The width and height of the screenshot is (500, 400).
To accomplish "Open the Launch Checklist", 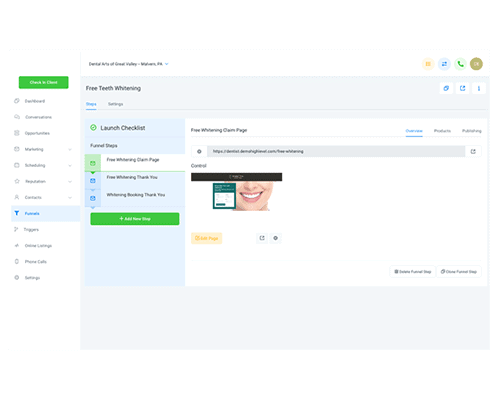I will tap(122, 128).
